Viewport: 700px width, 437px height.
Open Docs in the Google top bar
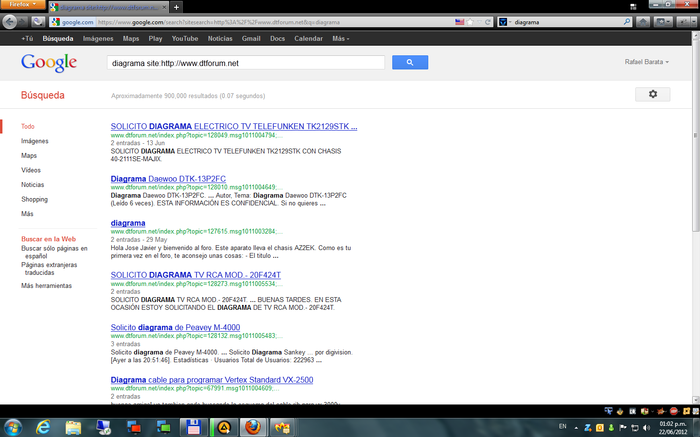point(277,38)
